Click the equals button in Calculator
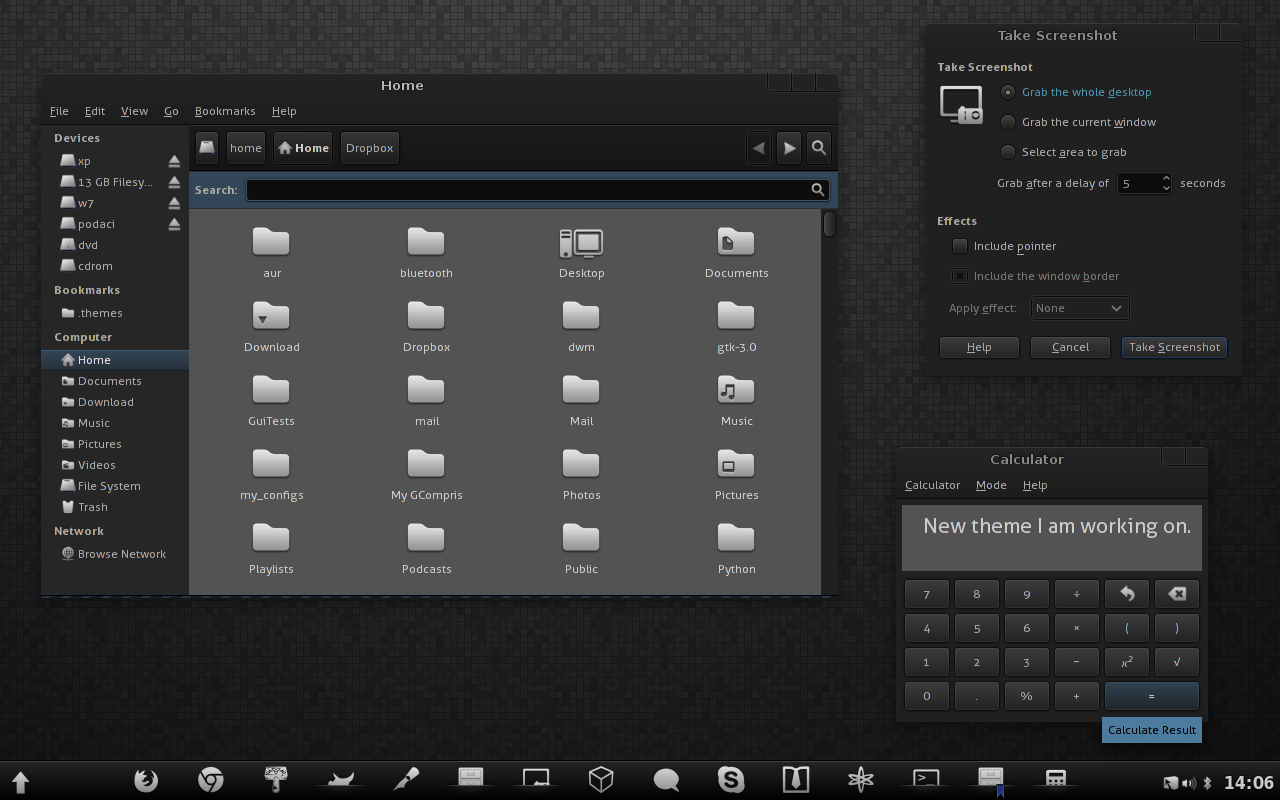The image size is (1280, 800). (1152, 696)
